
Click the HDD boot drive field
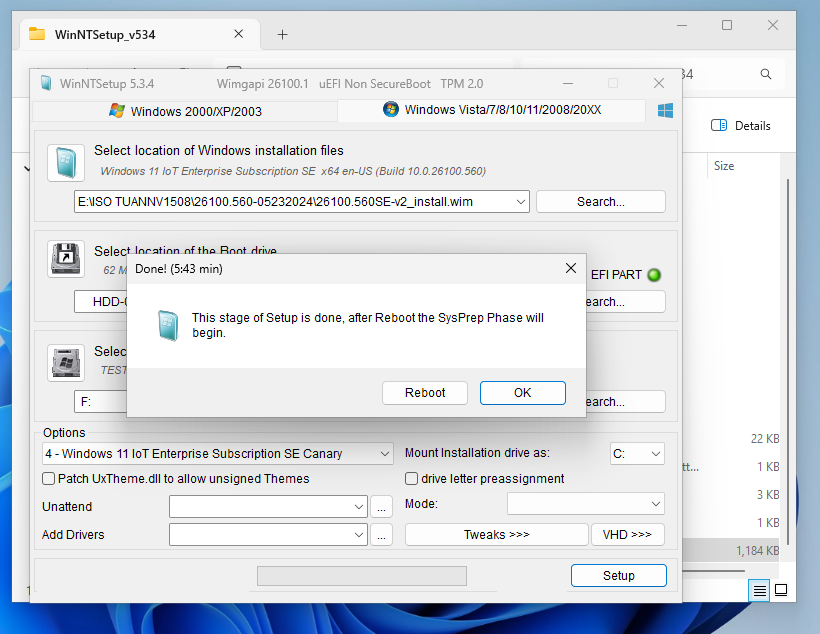point(100,302)
